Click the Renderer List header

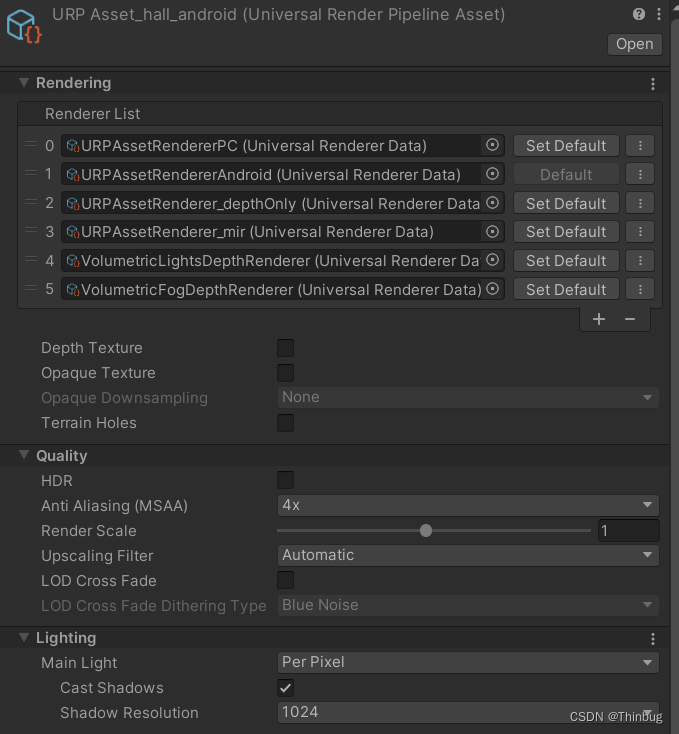click(340, 114)
